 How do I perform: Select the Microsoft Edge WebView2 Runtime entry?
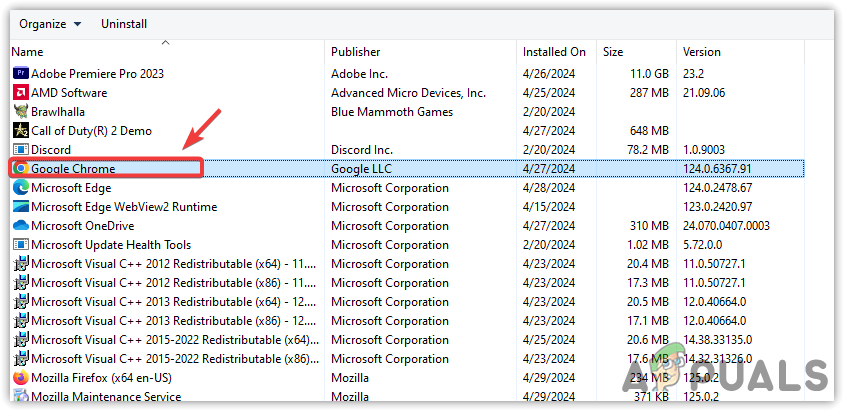coord(124,207)
